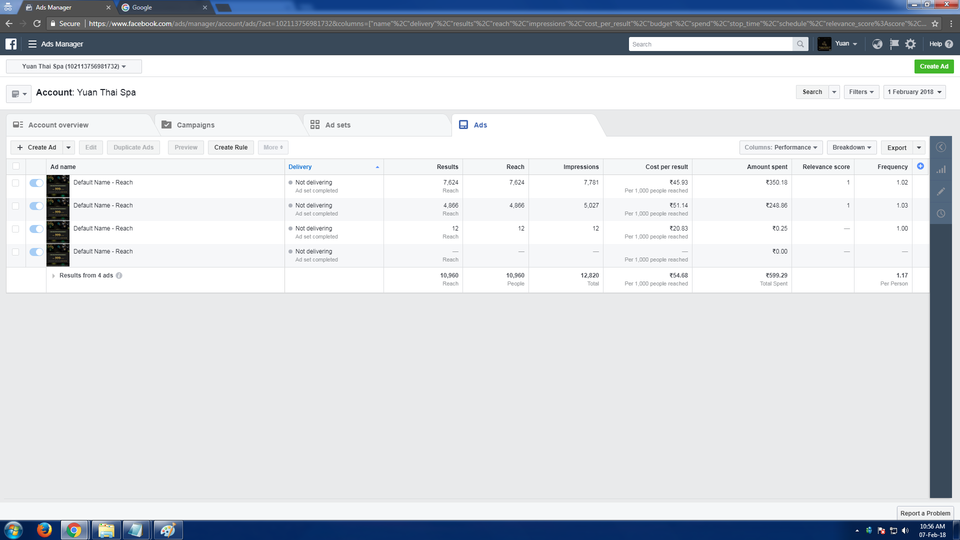The height and width of the screenshot is (540, 960).
Task: Expand Results from 4 ads row
Action: [x=53, y=276]
